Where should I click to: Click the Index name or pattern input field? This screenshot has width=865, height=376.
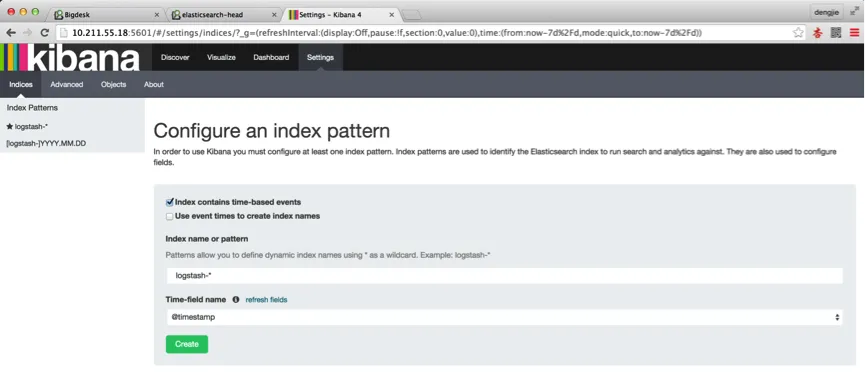(504, 276)
